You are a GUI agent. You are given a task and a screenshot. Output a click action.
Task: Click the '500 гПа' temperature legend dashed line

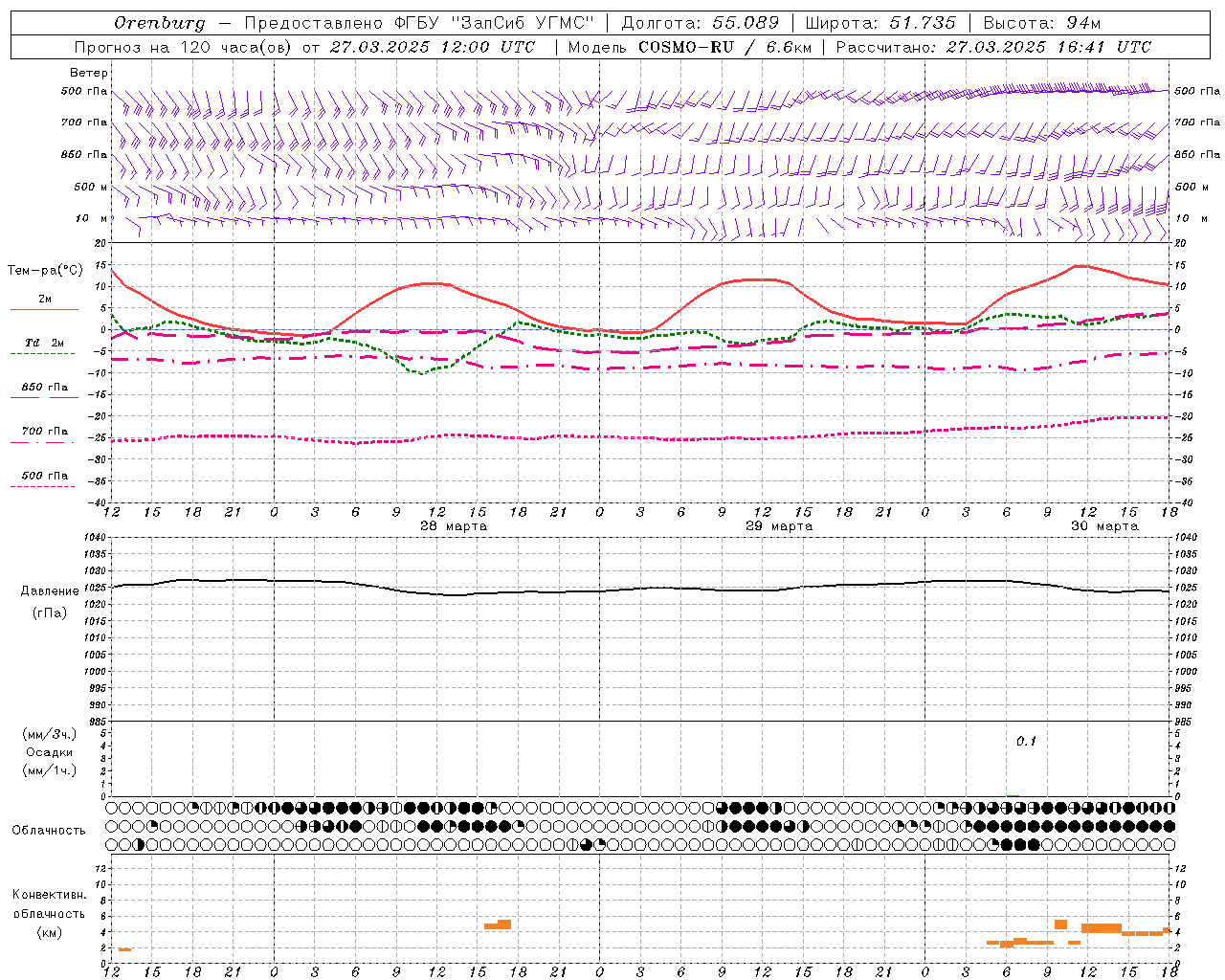click(42, 486)
